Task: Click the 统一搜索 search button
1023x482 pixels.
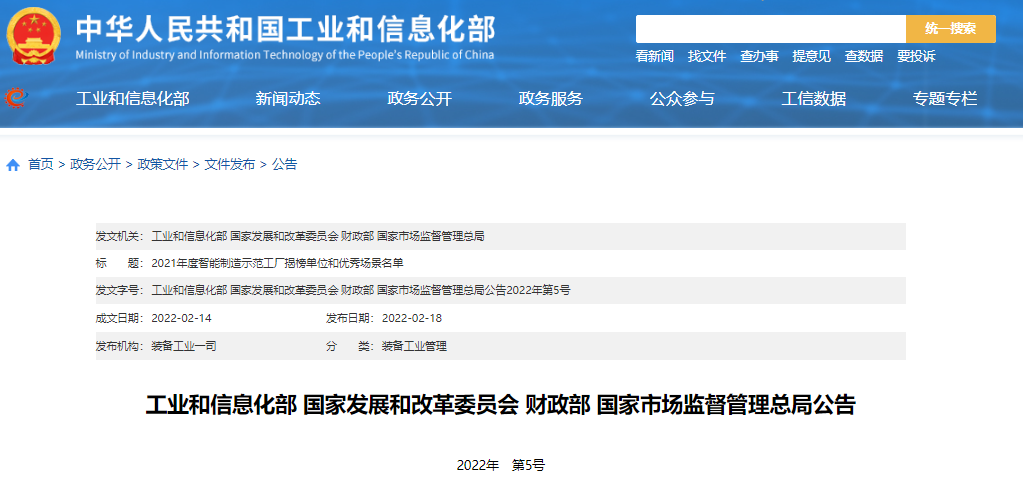Action: [x=951, y=29]
